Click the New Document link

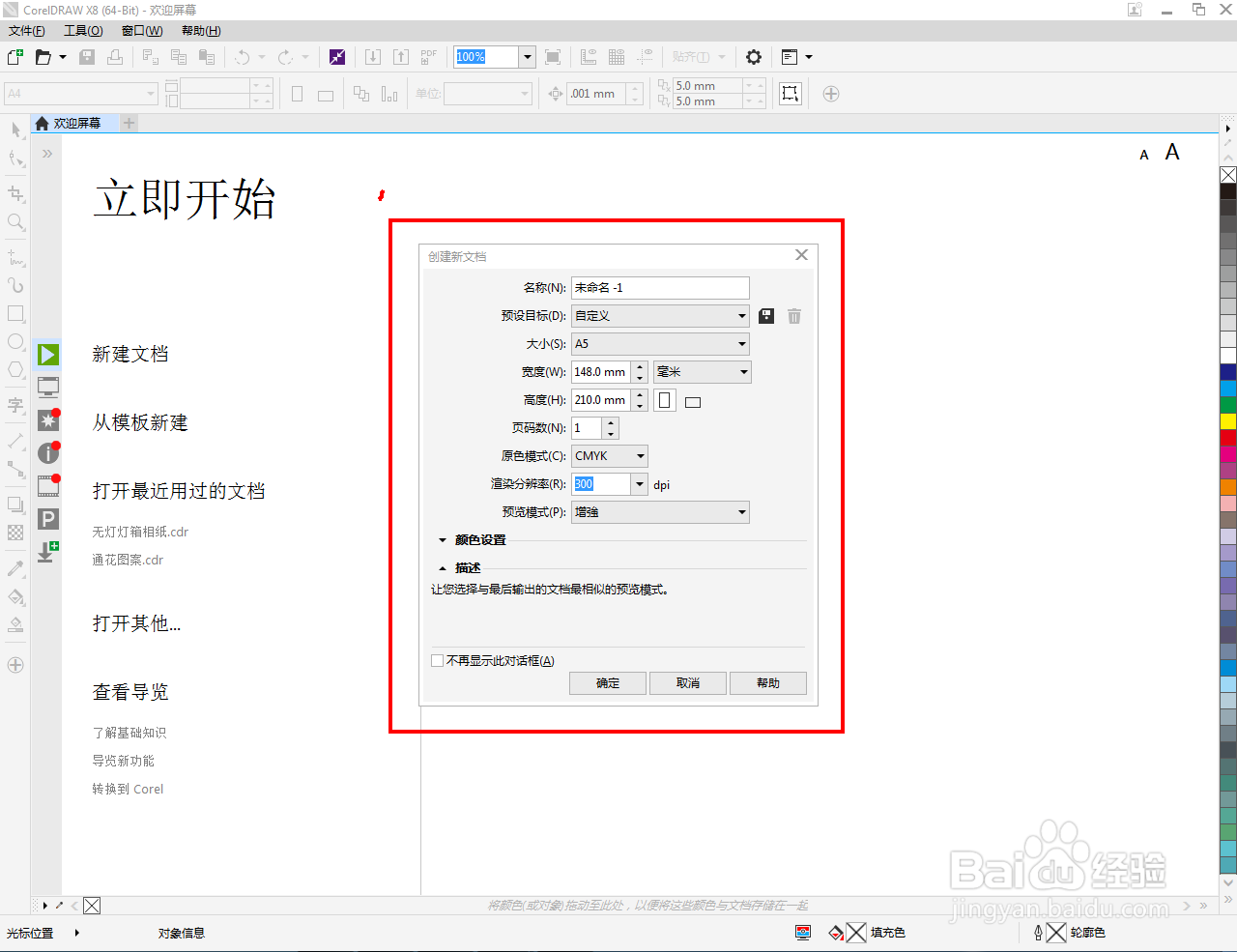pos(130,355)
